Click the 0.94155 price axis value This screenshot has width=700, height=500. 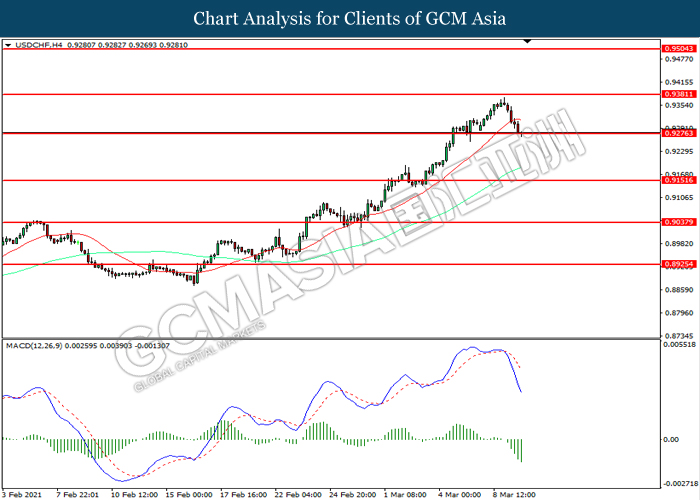click(679, 82)
